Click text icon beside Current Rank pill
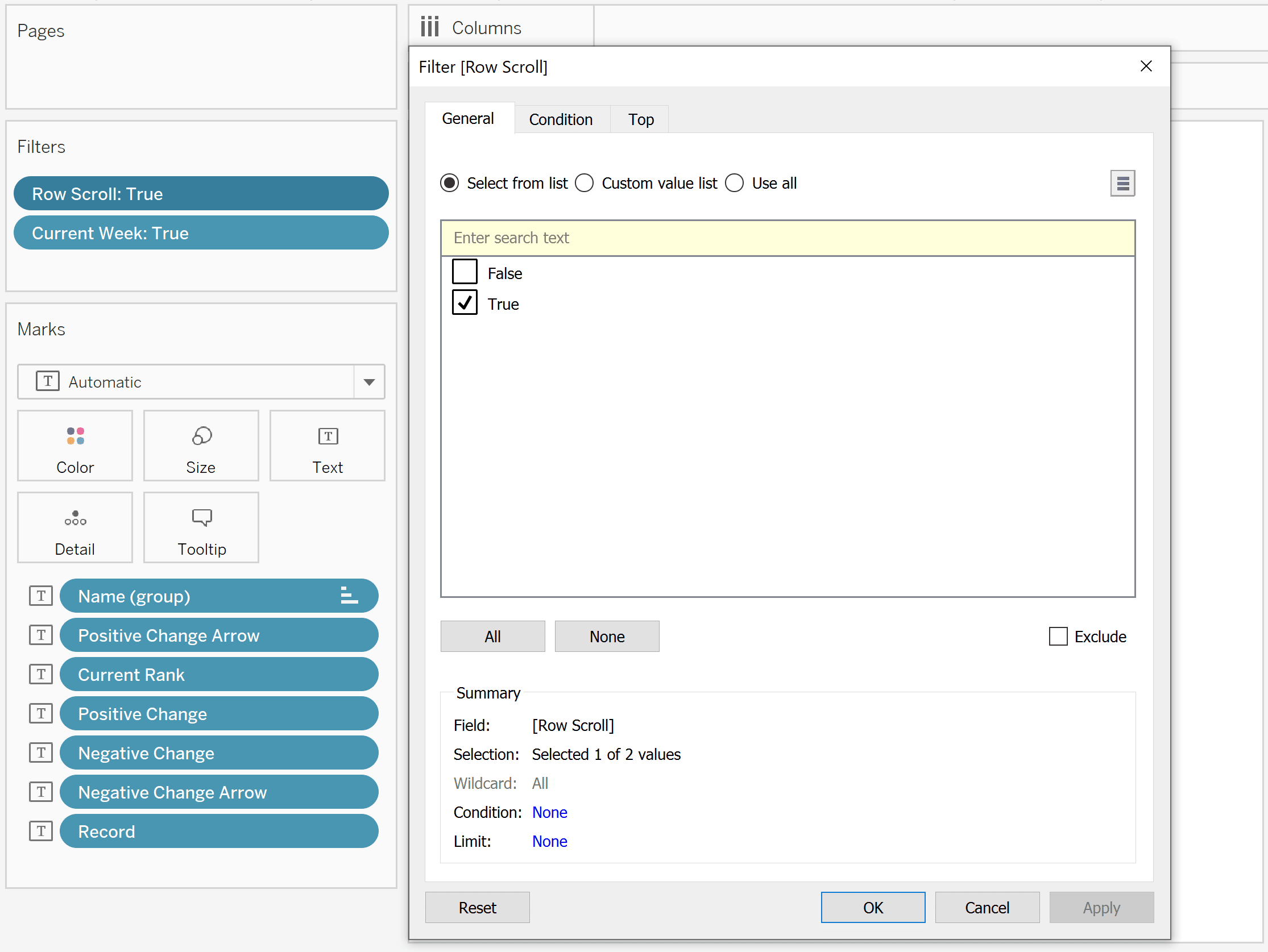Image resolution: width=1268 pixels, height=952 pixels. pos(42,675)
